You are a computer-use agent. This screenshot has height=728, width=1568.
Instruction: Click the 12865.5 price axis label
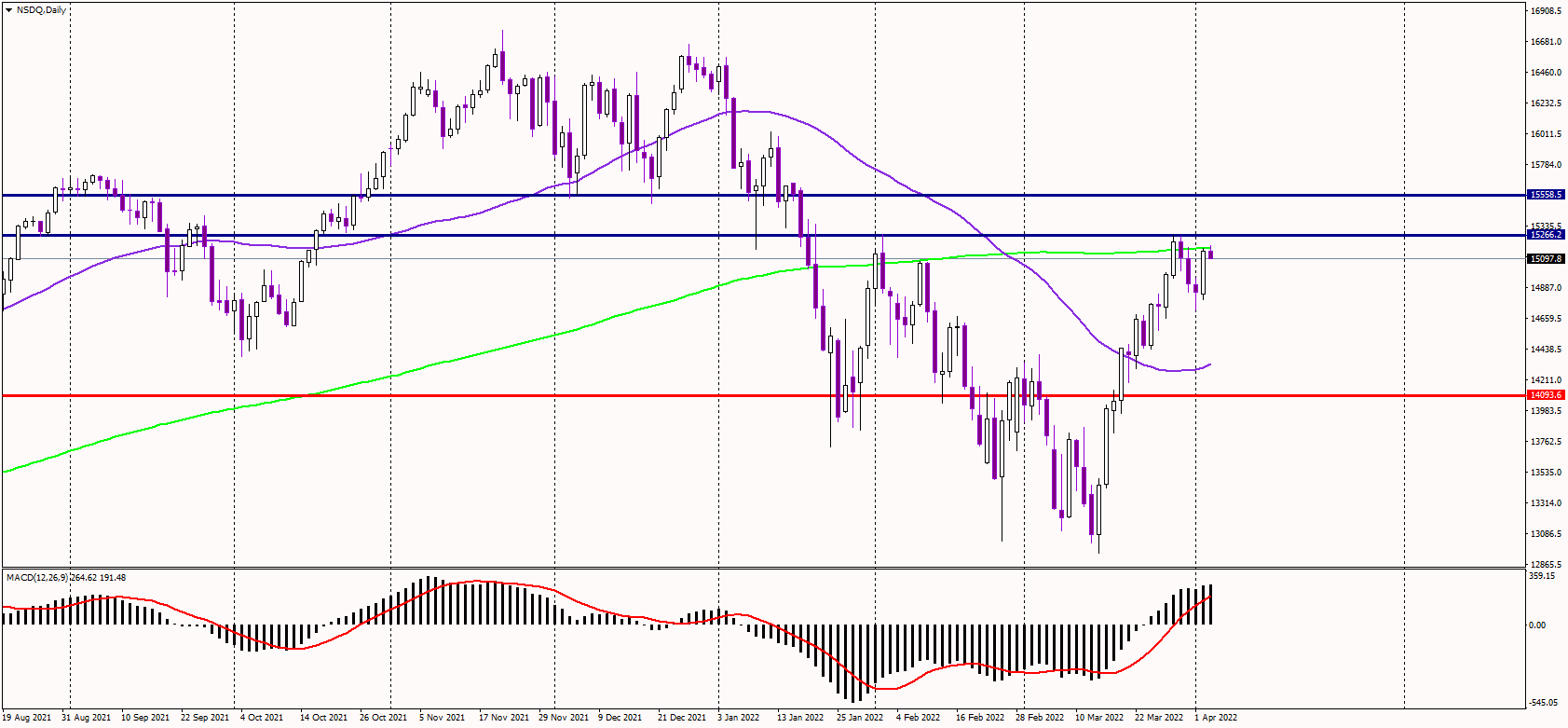tap(1546, 565)
